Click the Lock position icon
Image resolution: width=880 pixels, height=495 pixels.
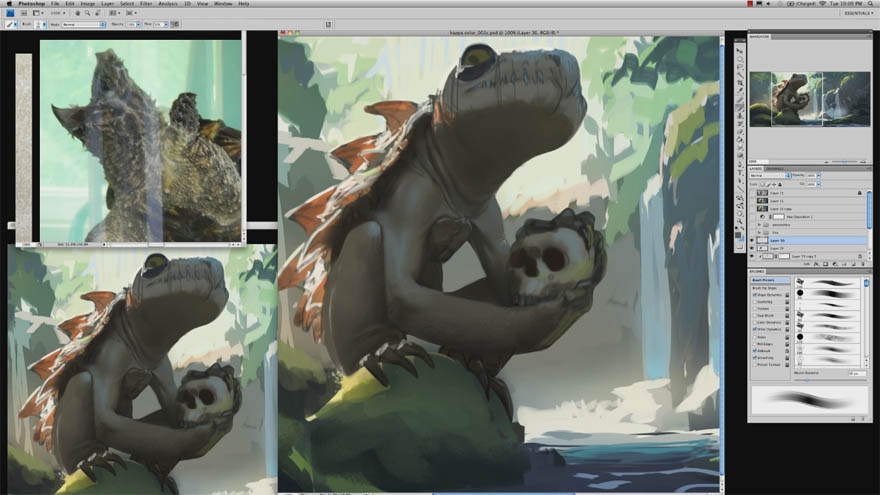[x=774, y=185]
